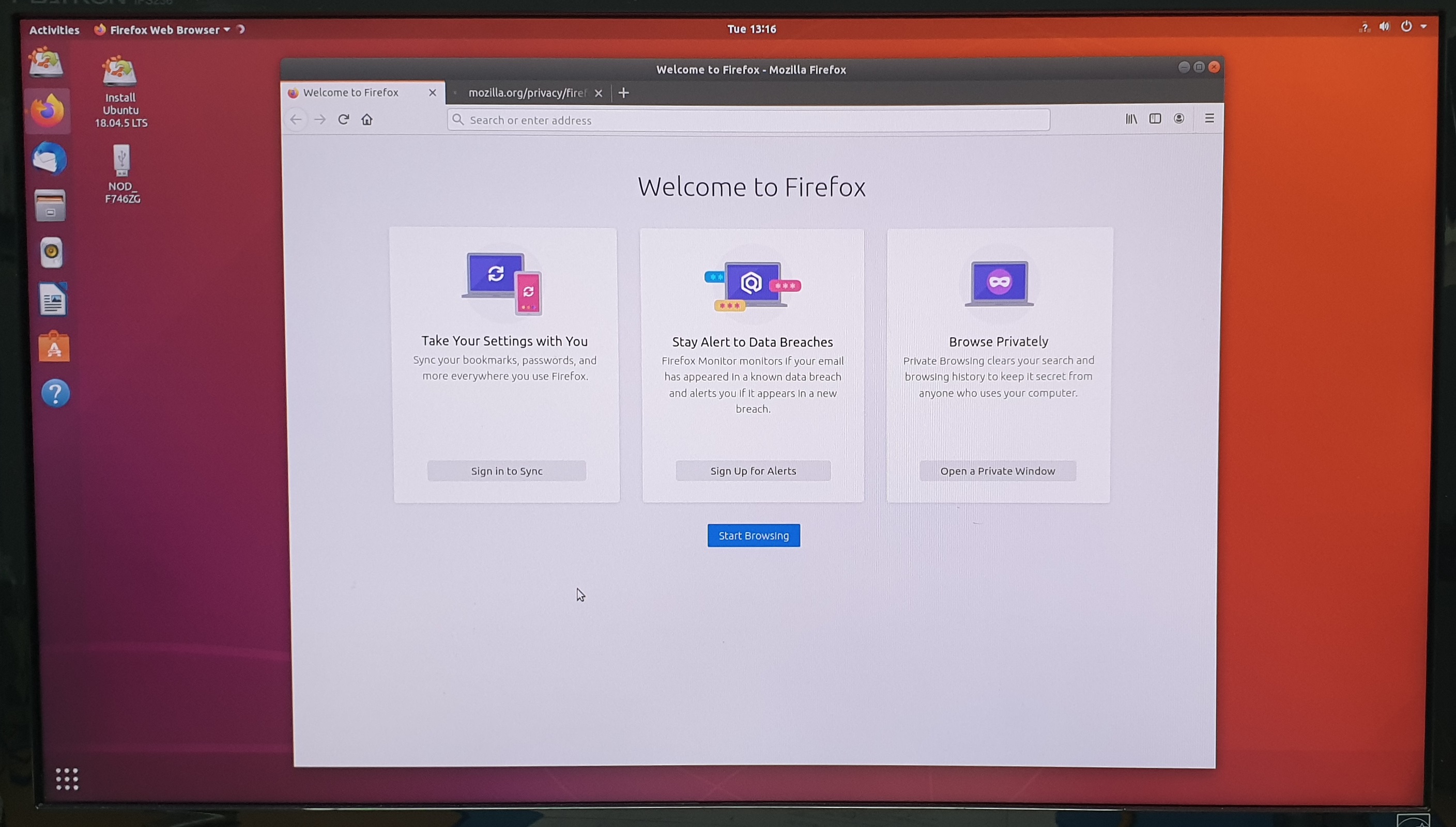This screenshot has height=827, width=1456.
Task: Open the Firefox Account icon
Action: [1179, 119]
